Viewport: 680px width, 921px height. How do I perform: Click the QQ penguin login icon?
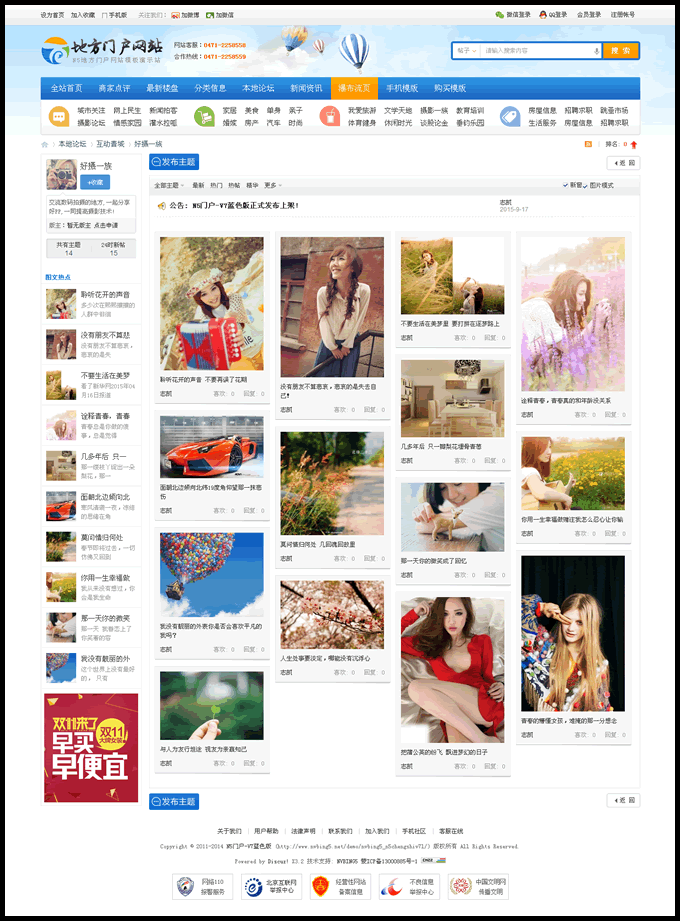click(x=543, y=15)
